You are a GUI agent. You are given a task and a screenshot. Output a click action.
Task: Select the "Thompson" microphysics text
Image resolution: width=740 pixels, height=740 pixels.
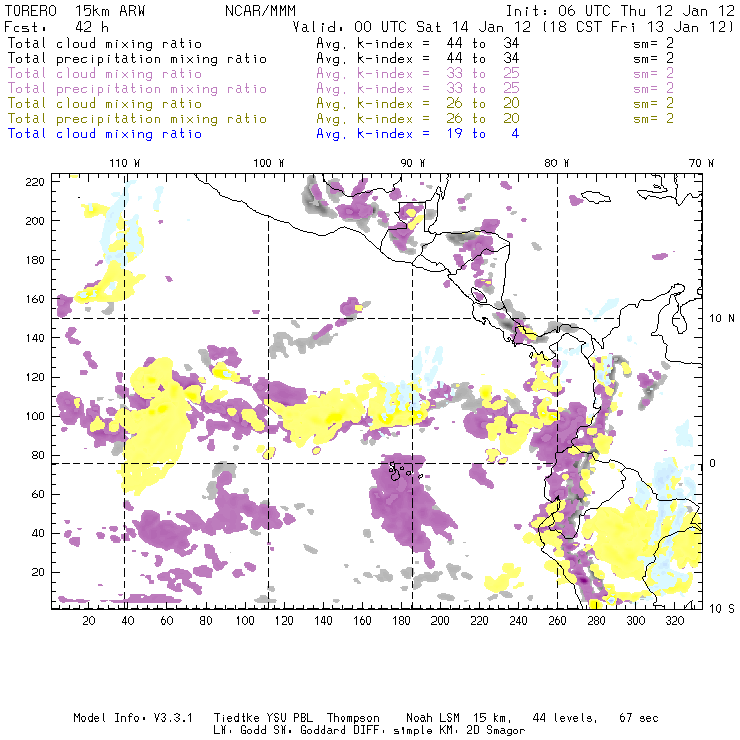pyautogui.click(x=353, y=718)
